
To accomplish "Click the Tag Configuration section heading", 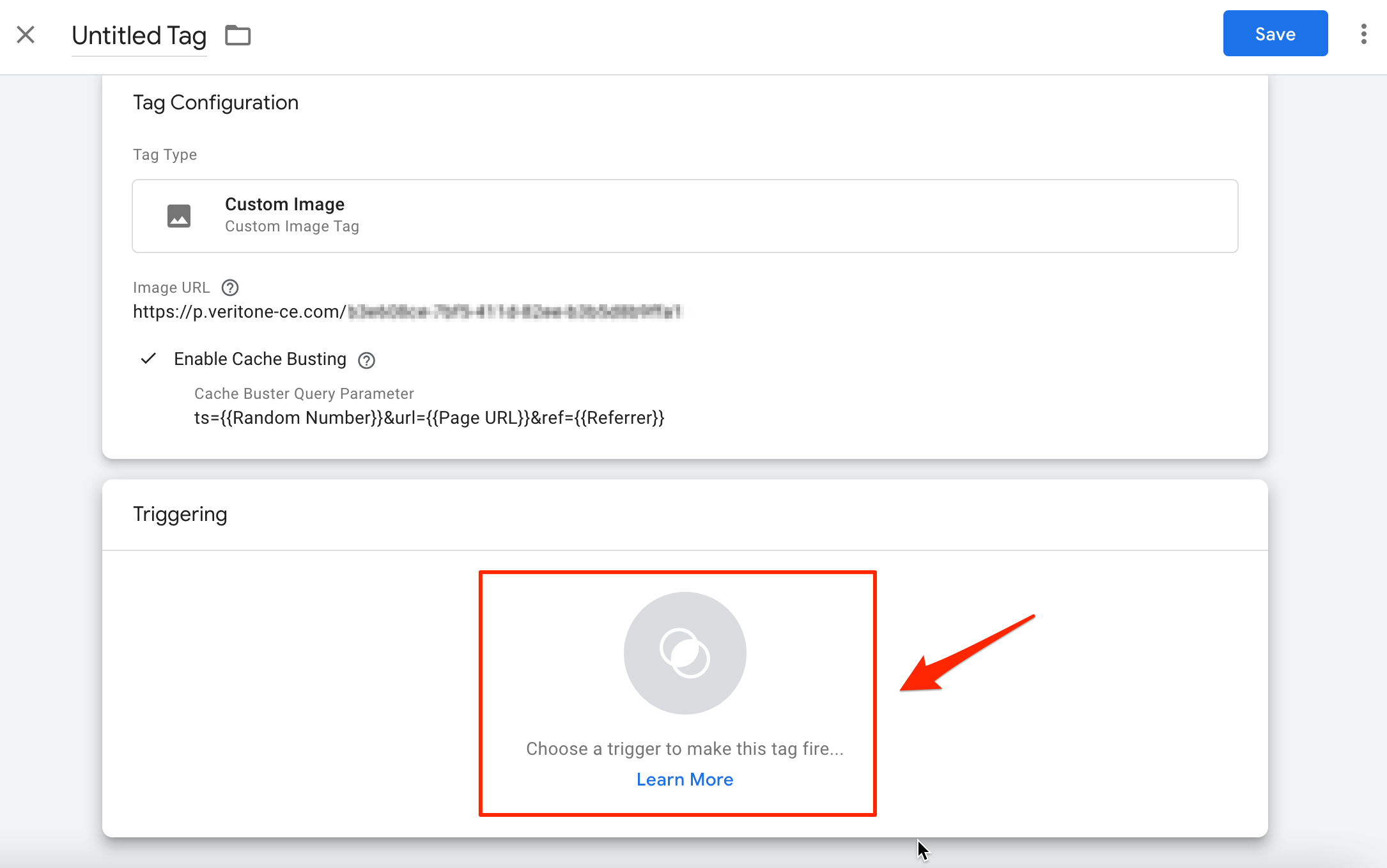I will [x=215, y=103].
